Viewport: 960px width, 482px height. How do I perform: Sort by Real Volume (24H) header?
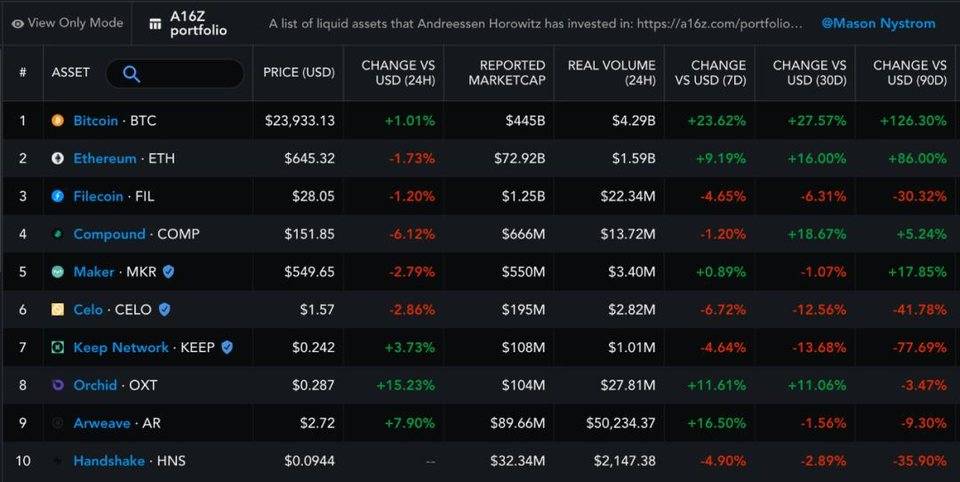(x=611, y=72)
